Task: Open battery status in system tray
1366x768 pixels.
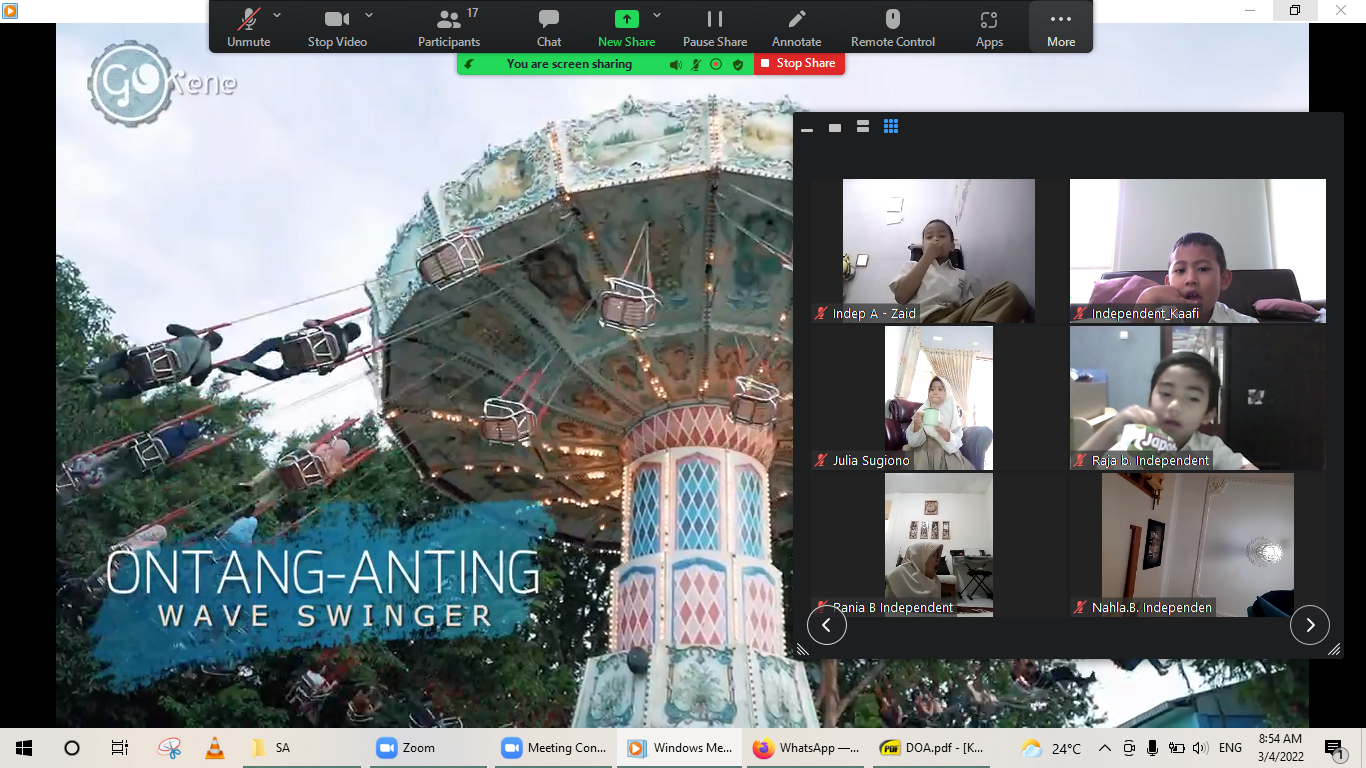Action: [x=1177, y=748]
